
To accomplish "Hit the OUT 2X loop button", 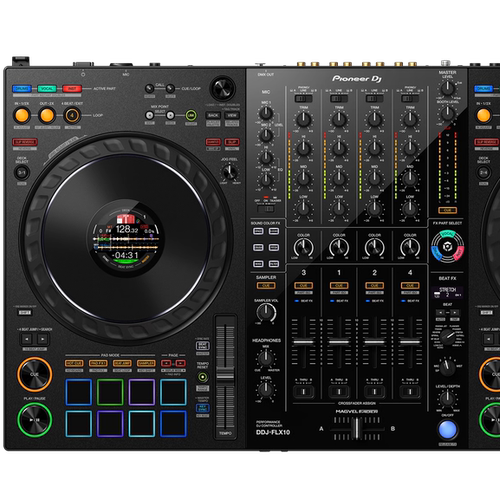I will (x=47, y=116).
